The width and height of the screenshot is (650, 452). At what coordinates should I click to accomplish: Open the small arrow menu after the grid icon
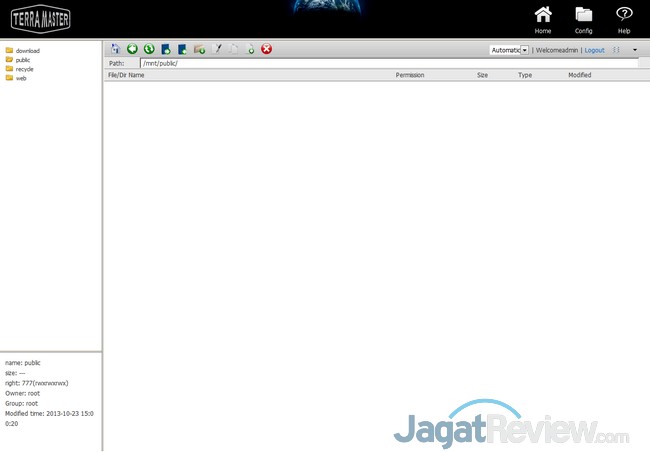point(635,50)
